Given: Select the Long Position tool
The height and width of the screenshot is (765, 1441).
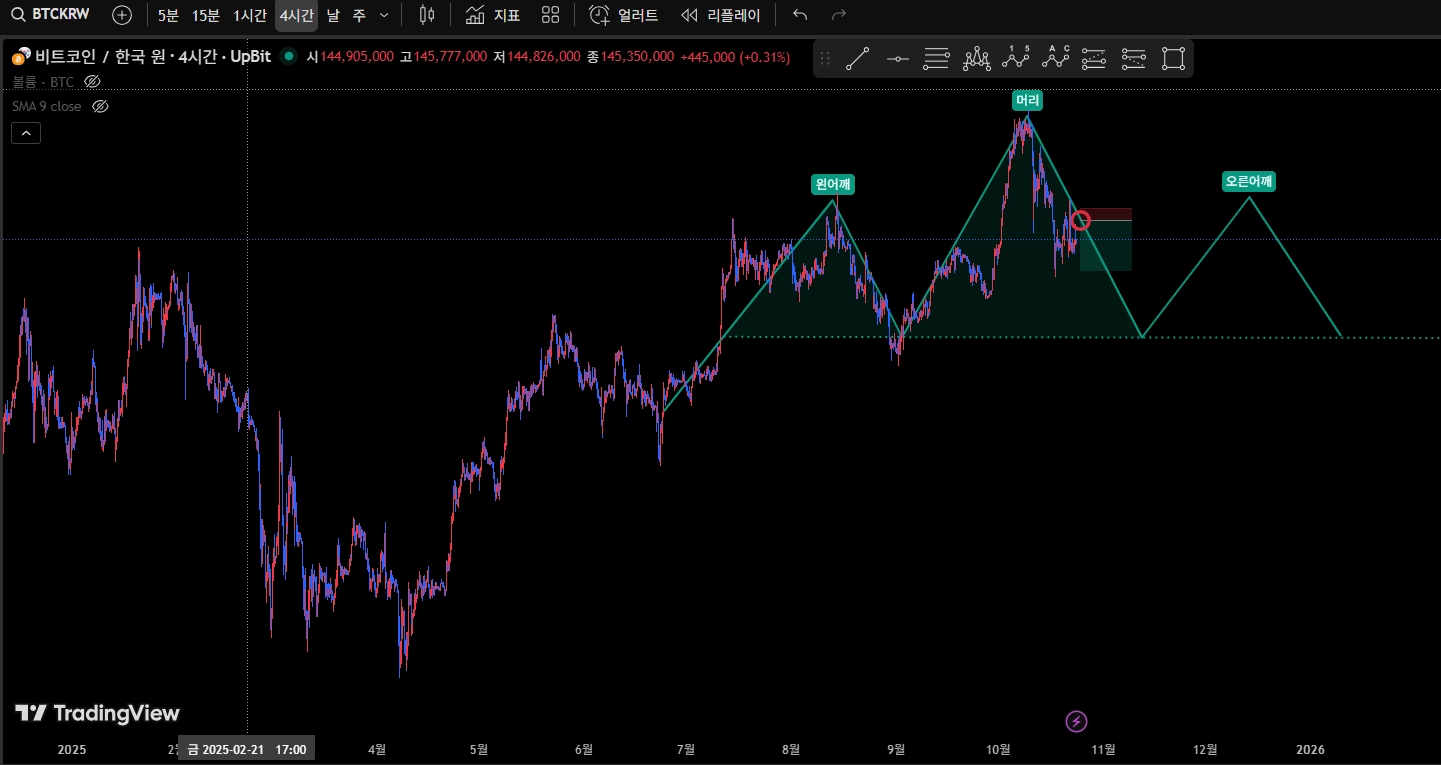Looking at the screenshot, I should 1095,59.
